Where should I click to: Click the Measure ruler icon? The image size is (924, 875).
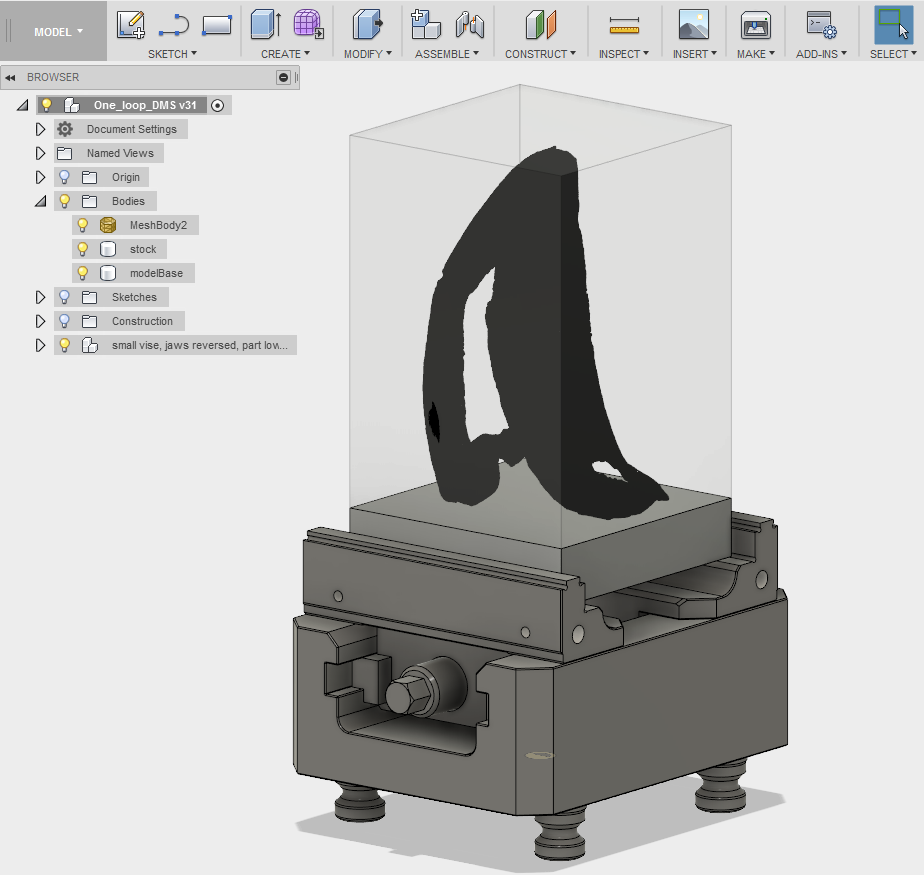coord(624,25)
